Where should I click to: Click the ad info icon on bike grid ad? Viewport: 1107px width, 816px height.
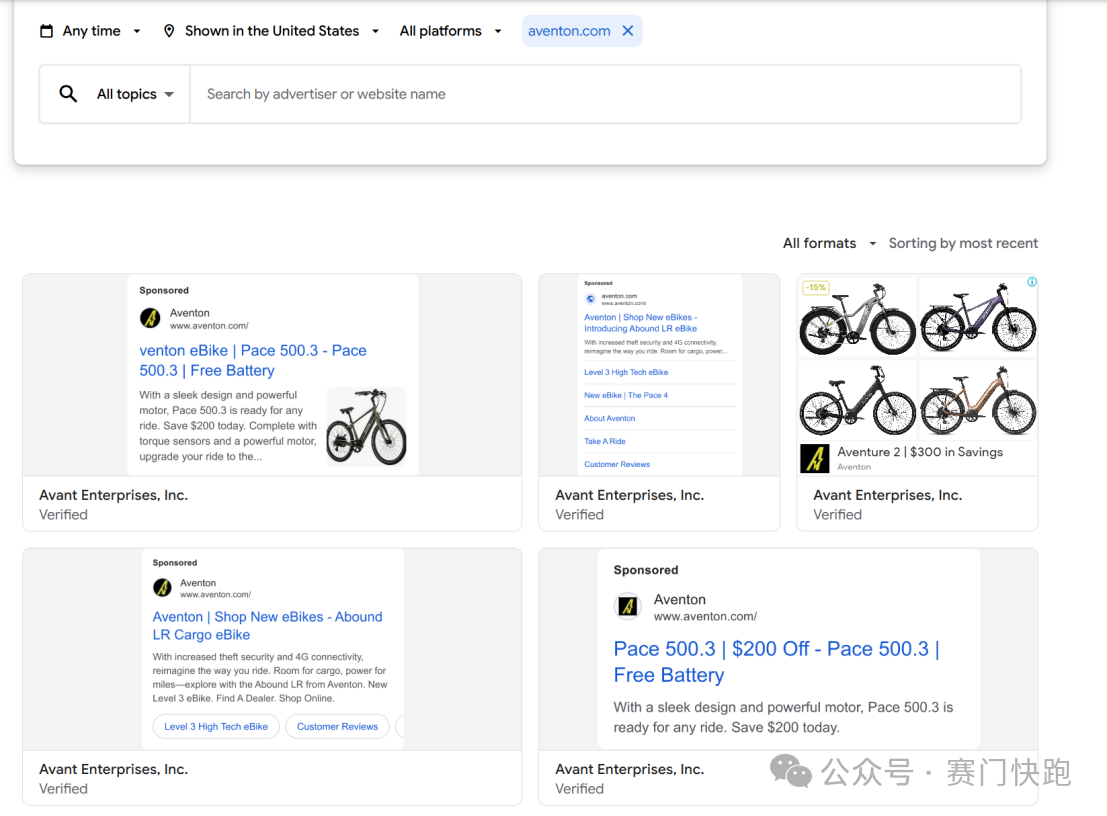tap(1031, 282)
